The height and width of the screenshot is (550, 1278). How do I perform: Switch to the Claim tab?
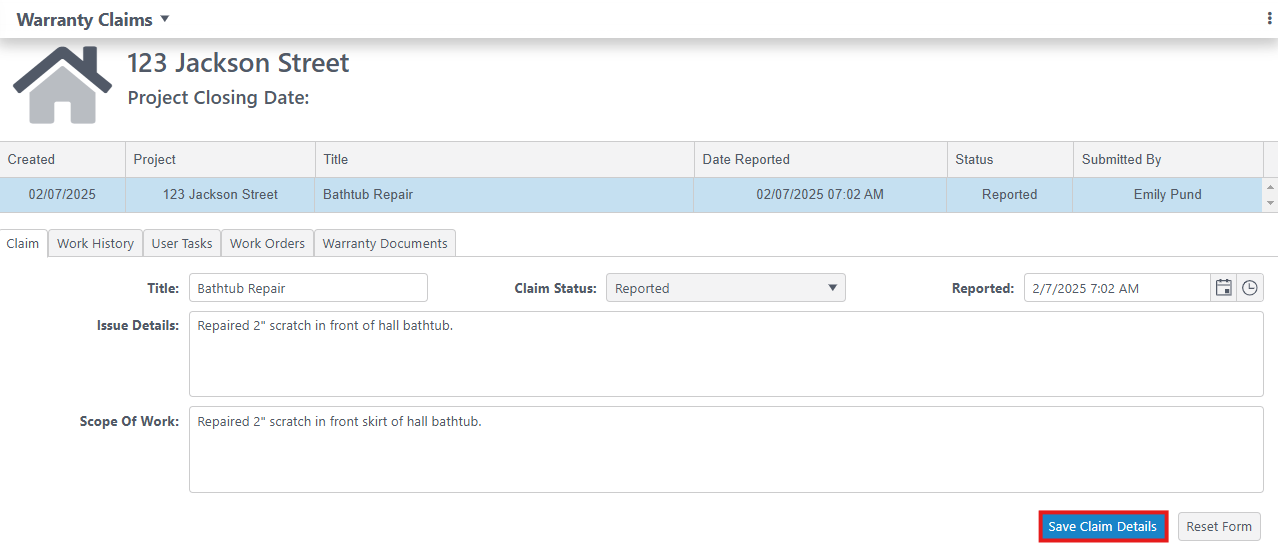(23, 243)
